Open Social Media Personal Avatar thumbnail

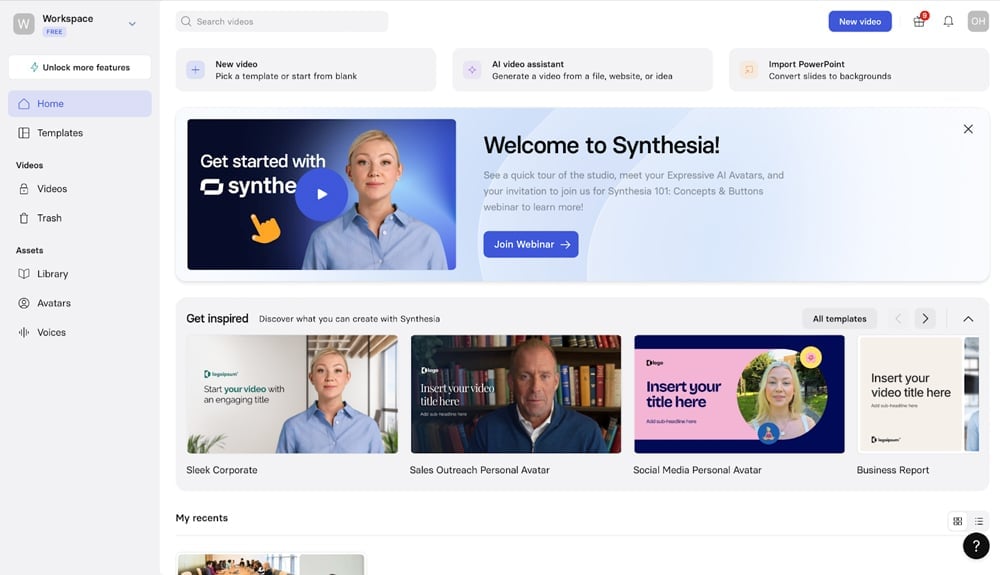(x=739, y=394)
